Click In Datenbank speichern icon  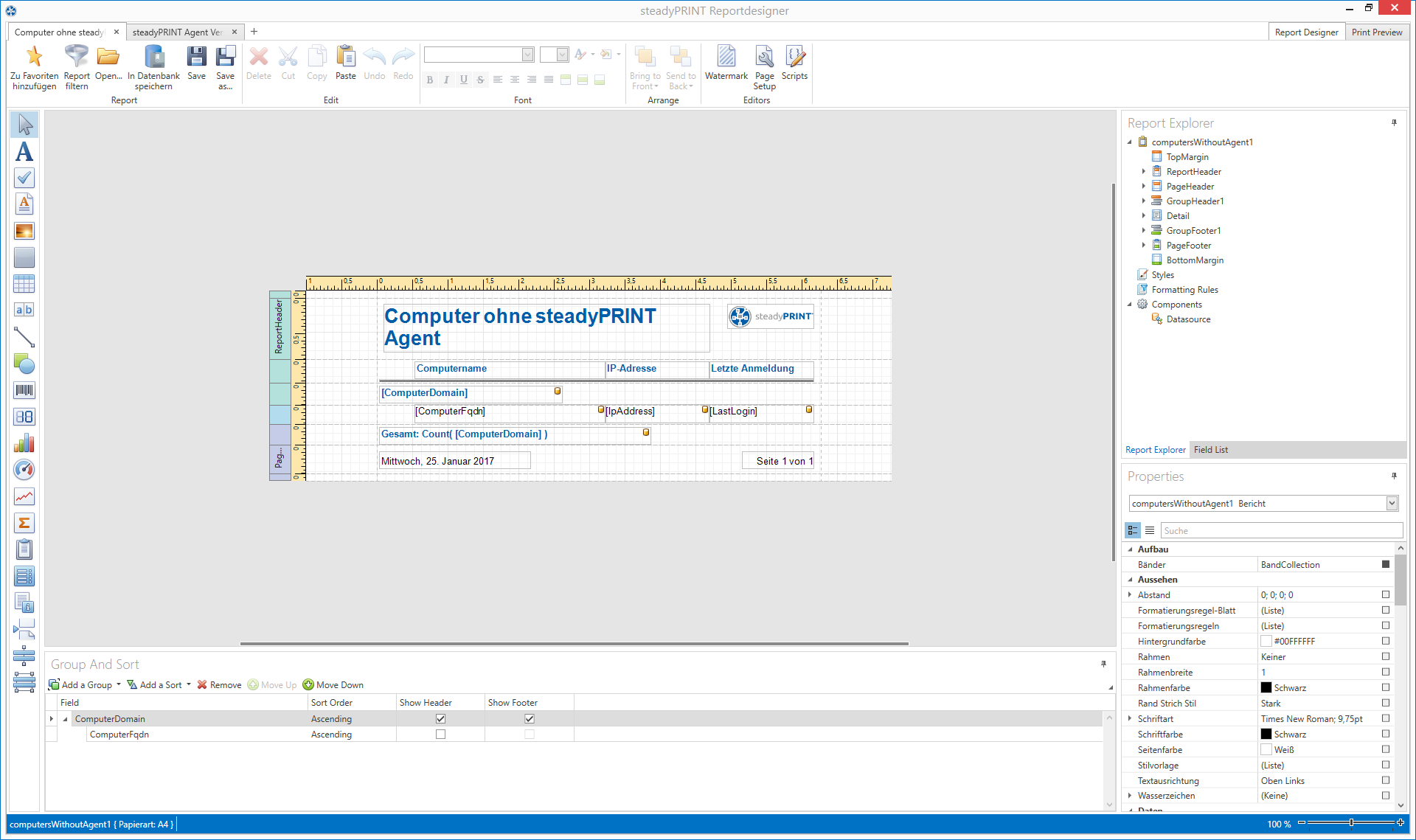(154, 57)
